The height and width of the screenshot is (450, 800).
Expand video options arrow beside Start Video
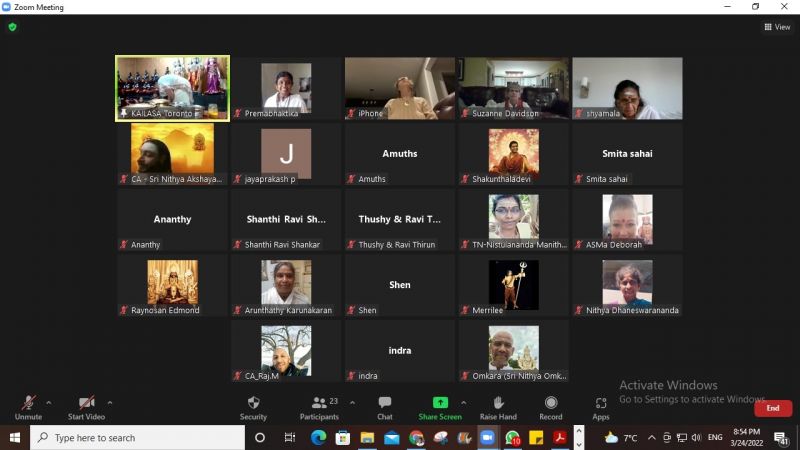coord(109,403)
